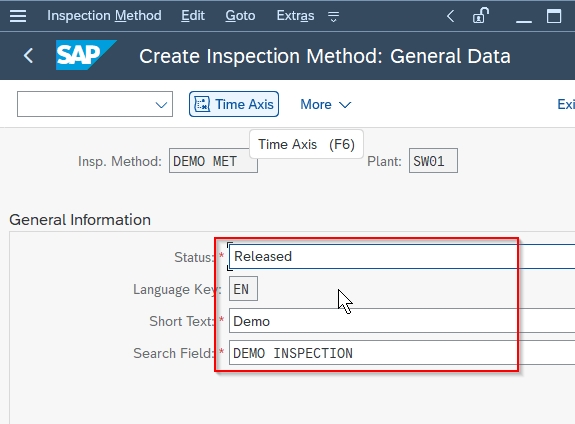
Task: Open the command field dropdown arrow
Action: (161, 105)
